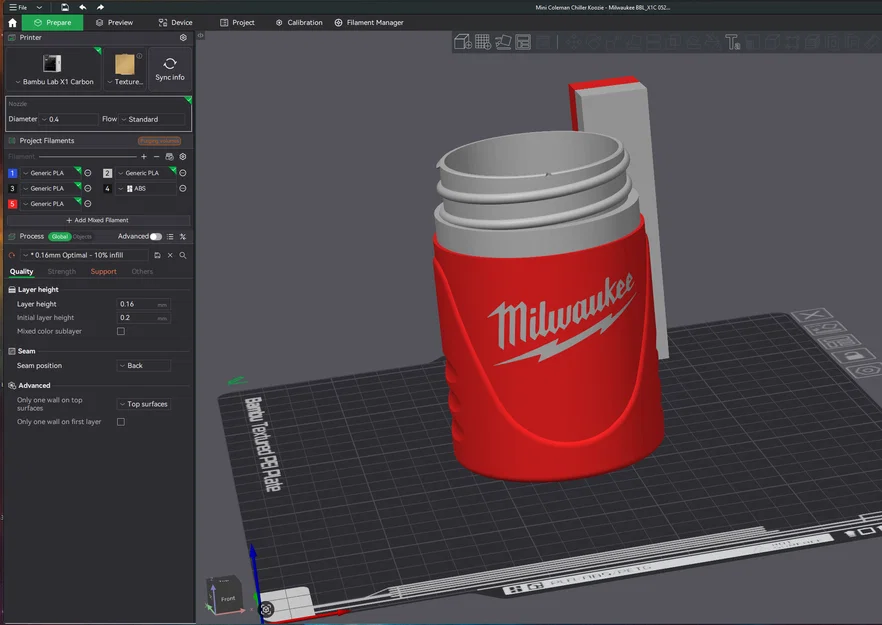Delete filament 4 ABS with circle-minus

pyautogui.click(x=183, y=188)
